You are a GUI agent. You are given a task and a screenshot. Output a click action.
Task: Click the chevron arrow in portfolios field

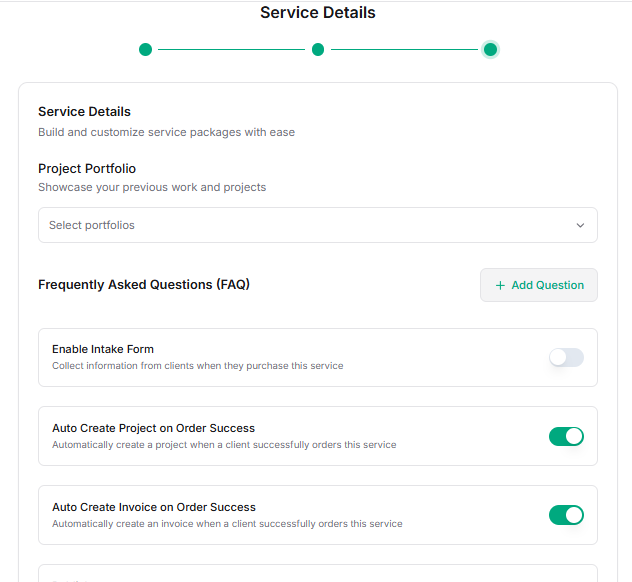pos(580,225)
